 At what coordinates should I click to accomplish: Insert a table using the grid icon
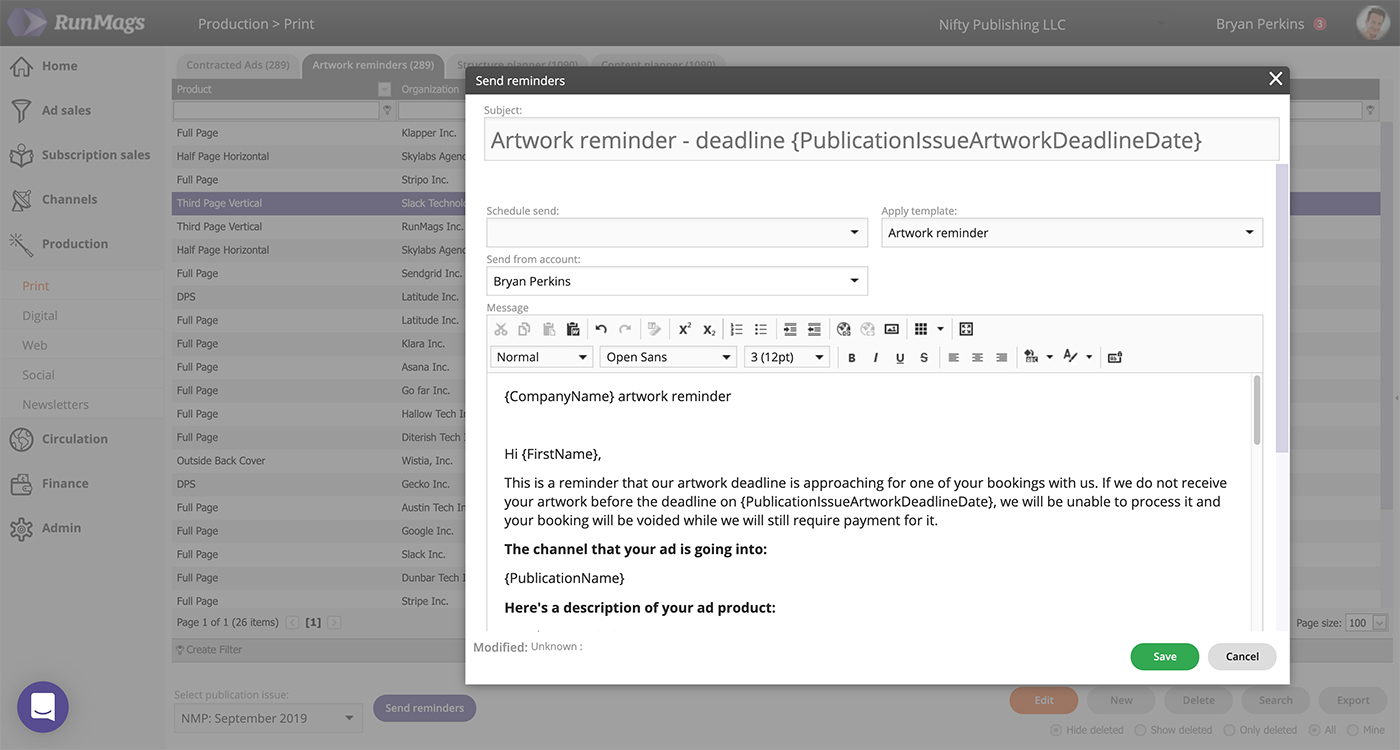tap(921, 329)
